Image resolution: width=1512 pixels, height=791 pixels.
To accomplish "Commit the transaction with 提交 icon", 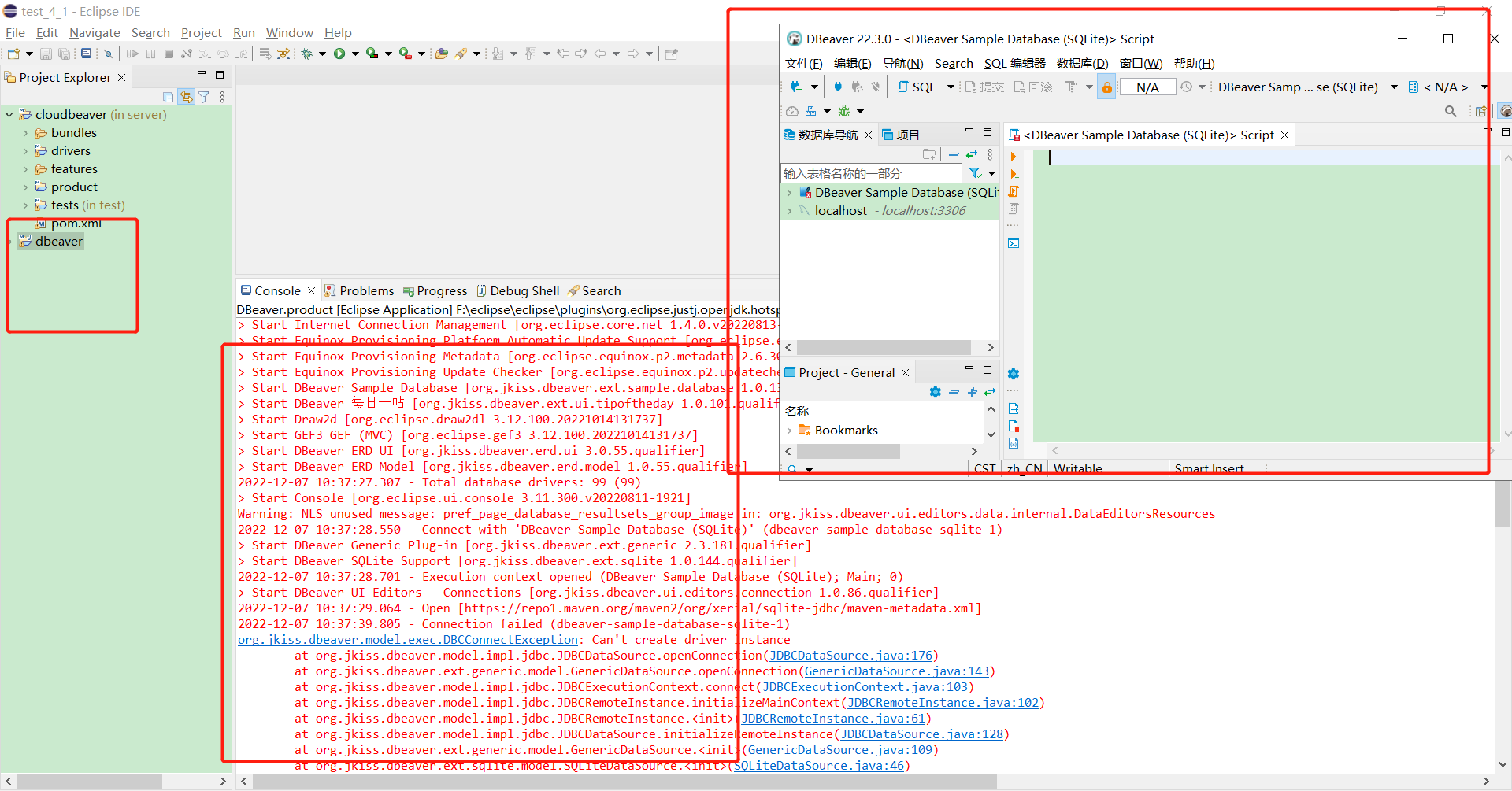I will [x=984, y=87].
